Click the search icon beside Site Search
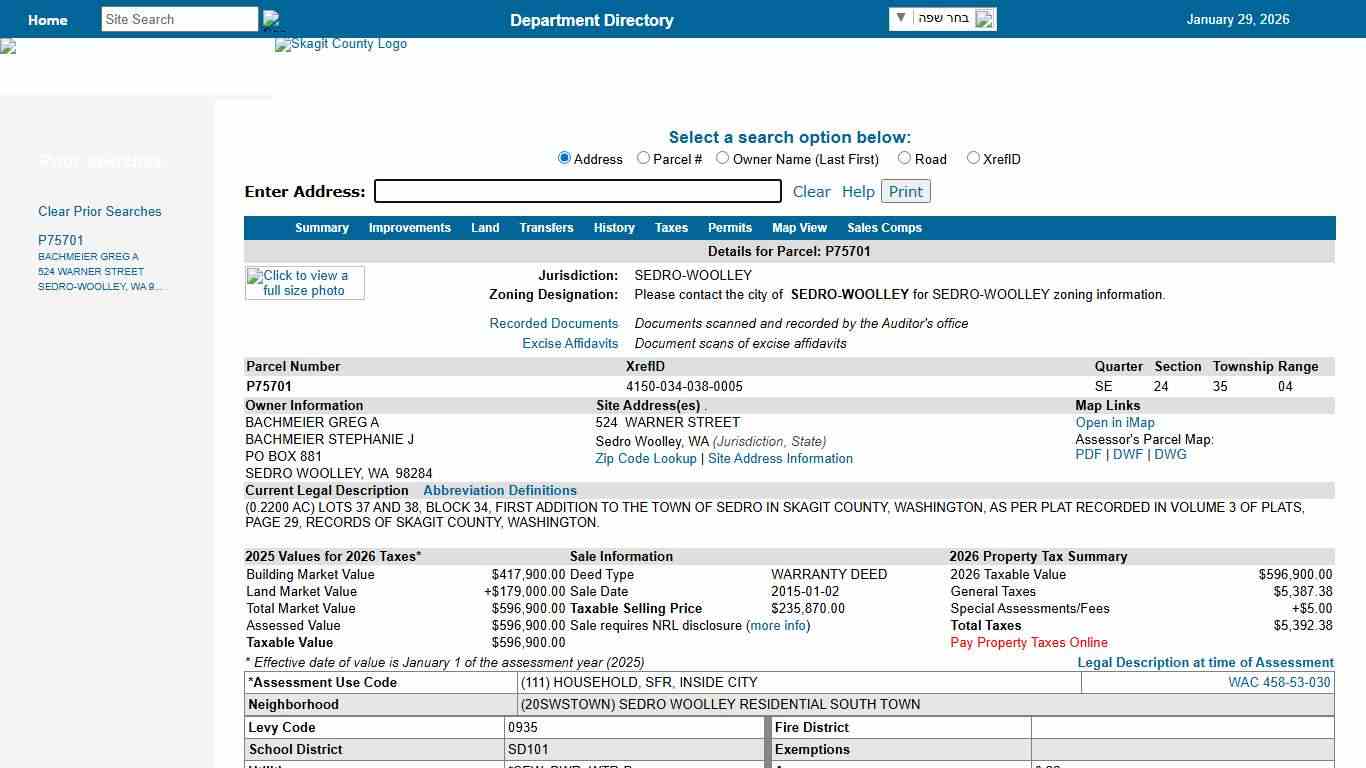Image resolution: width=1366 pixels, height=768 pixels. [271, 20]
